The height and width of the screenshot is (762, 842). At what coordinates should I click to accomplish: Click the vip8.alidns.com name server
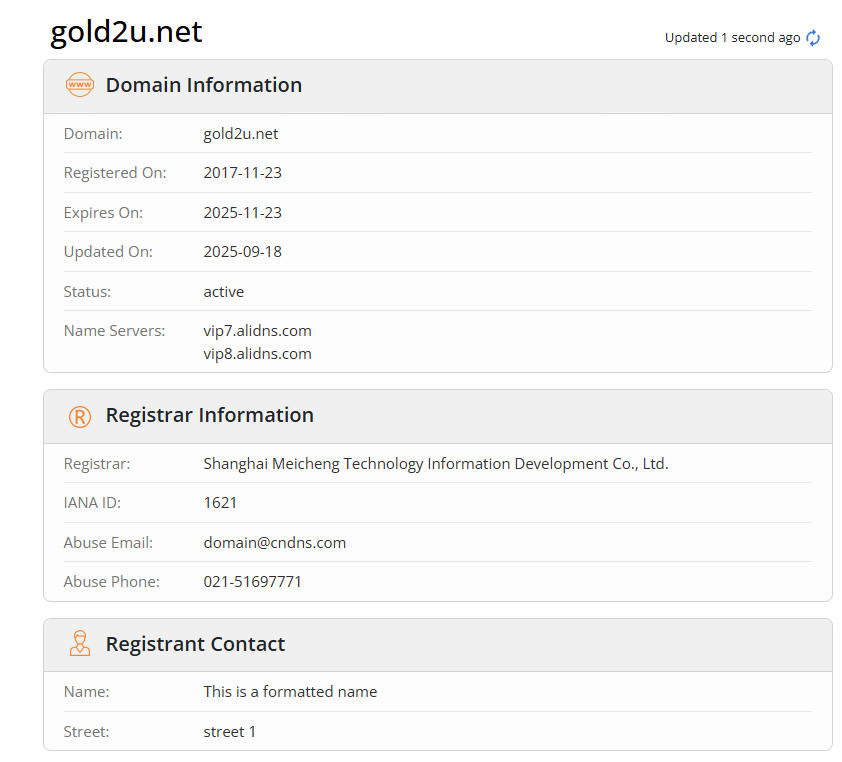coord(257,354)
